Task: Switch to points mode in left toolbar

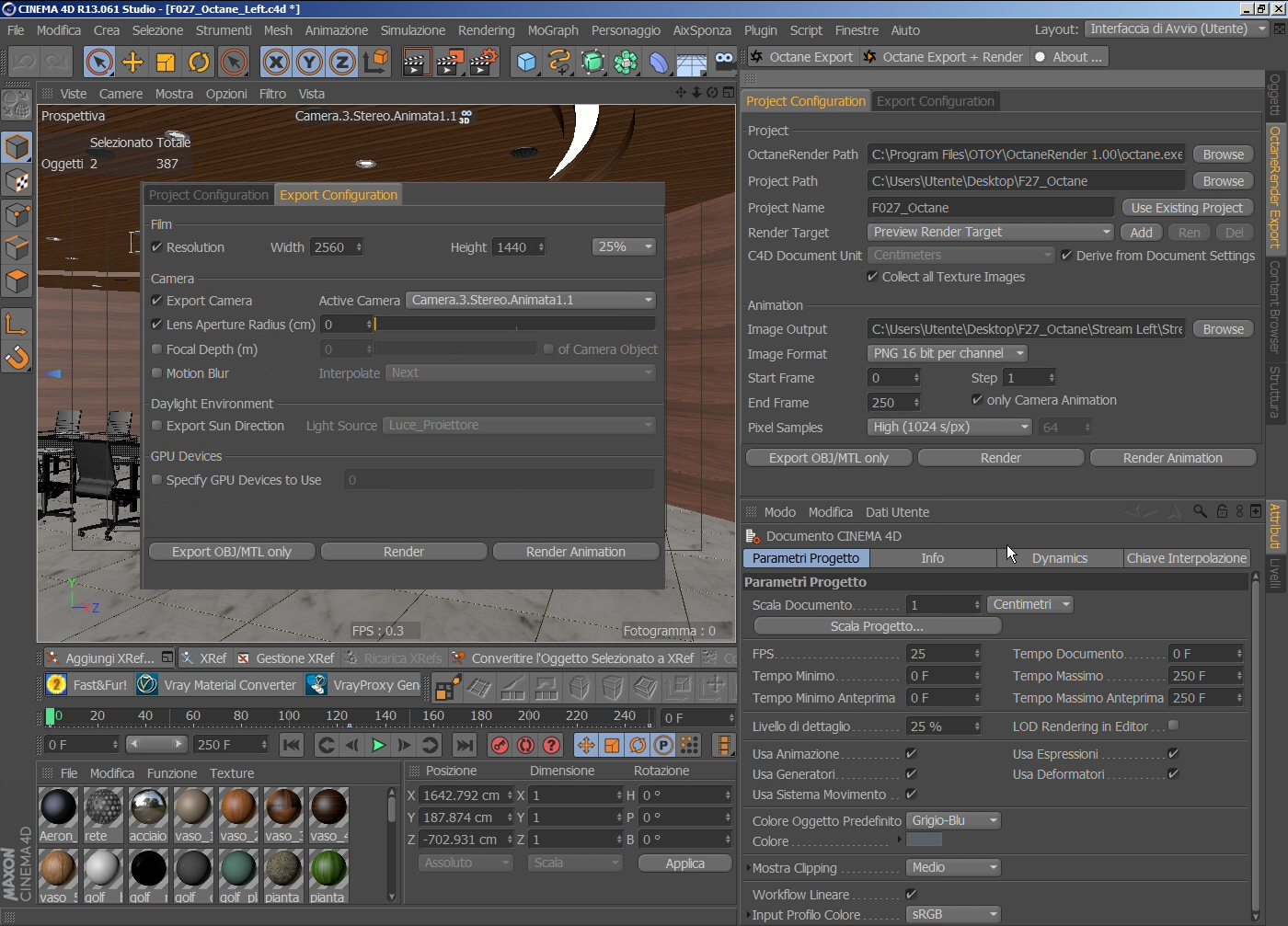Action: [x=17, y=215]
